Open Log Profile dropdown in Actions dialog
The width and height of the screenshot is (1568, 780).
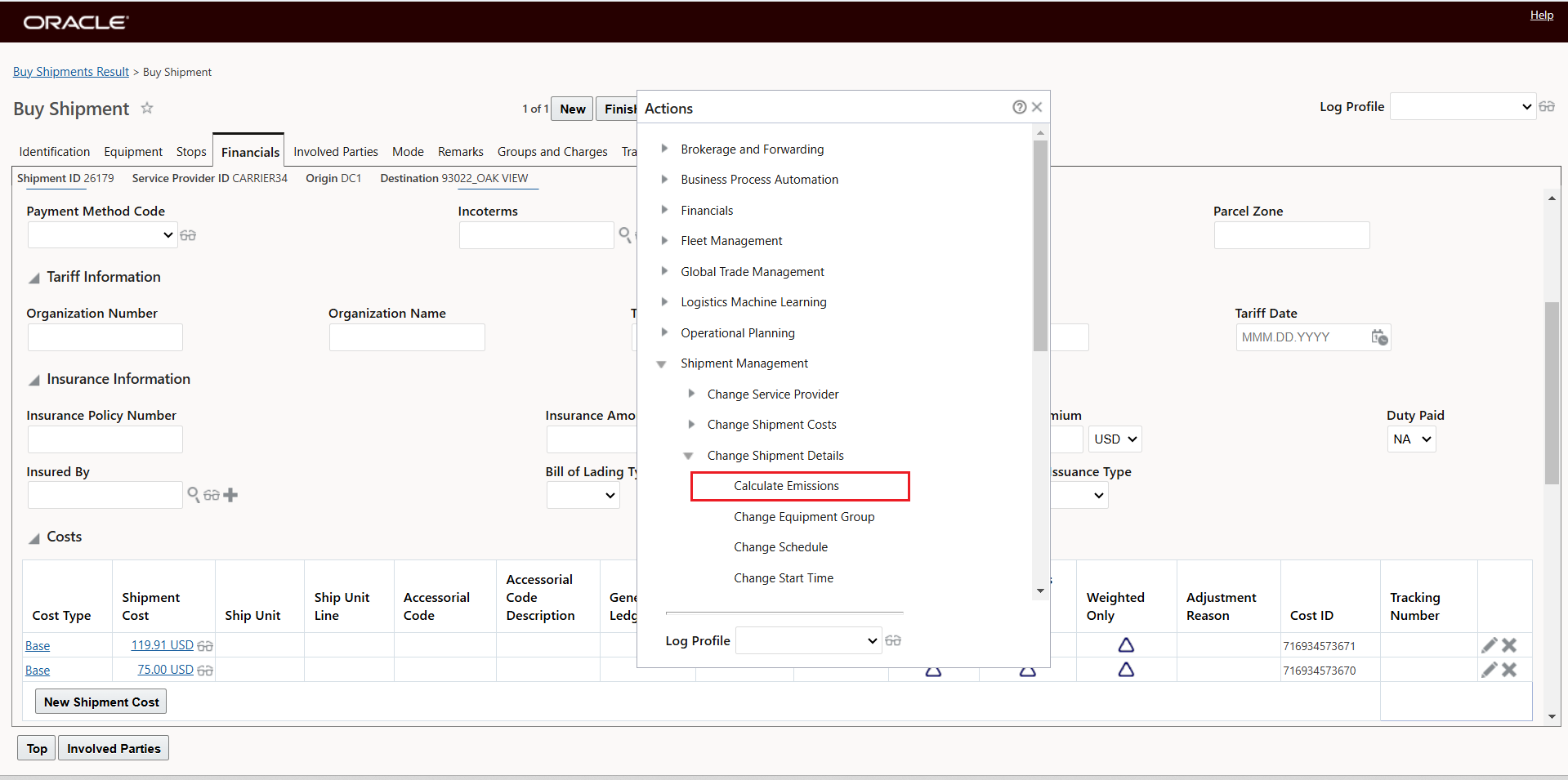pyautogui.click(x=809, y=640)
